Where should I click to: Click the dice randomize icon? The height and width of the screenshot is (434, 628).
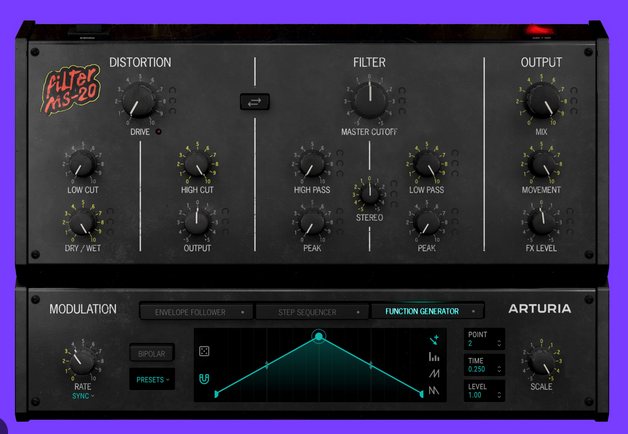coord(204,351)
